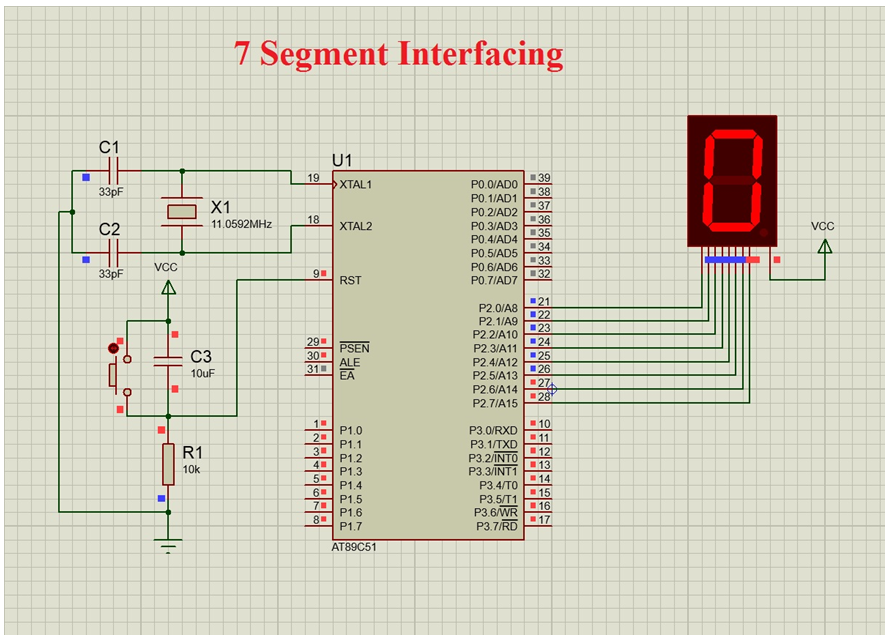Click the VCC power arrow above C3

[x=168, y=288]
